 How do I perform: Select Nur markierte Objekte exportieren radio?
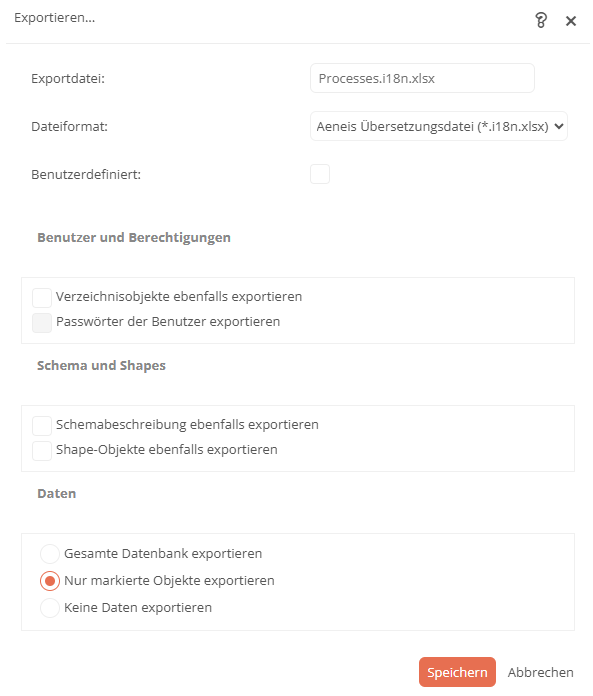50,581
